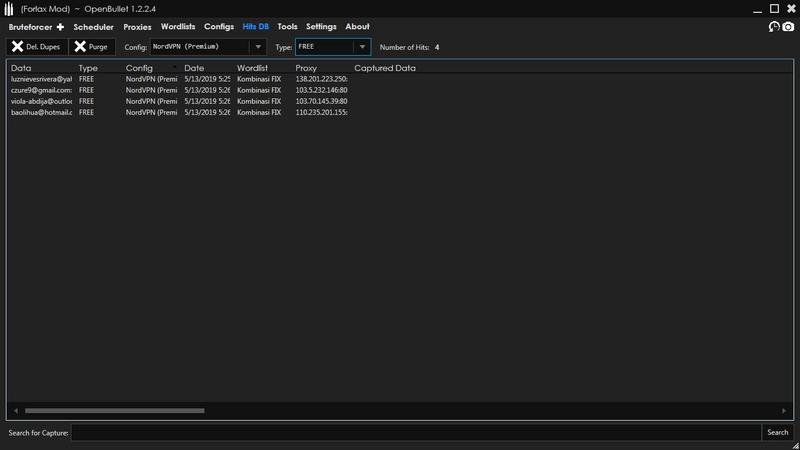Focus the Search for Capture input field

416,433
